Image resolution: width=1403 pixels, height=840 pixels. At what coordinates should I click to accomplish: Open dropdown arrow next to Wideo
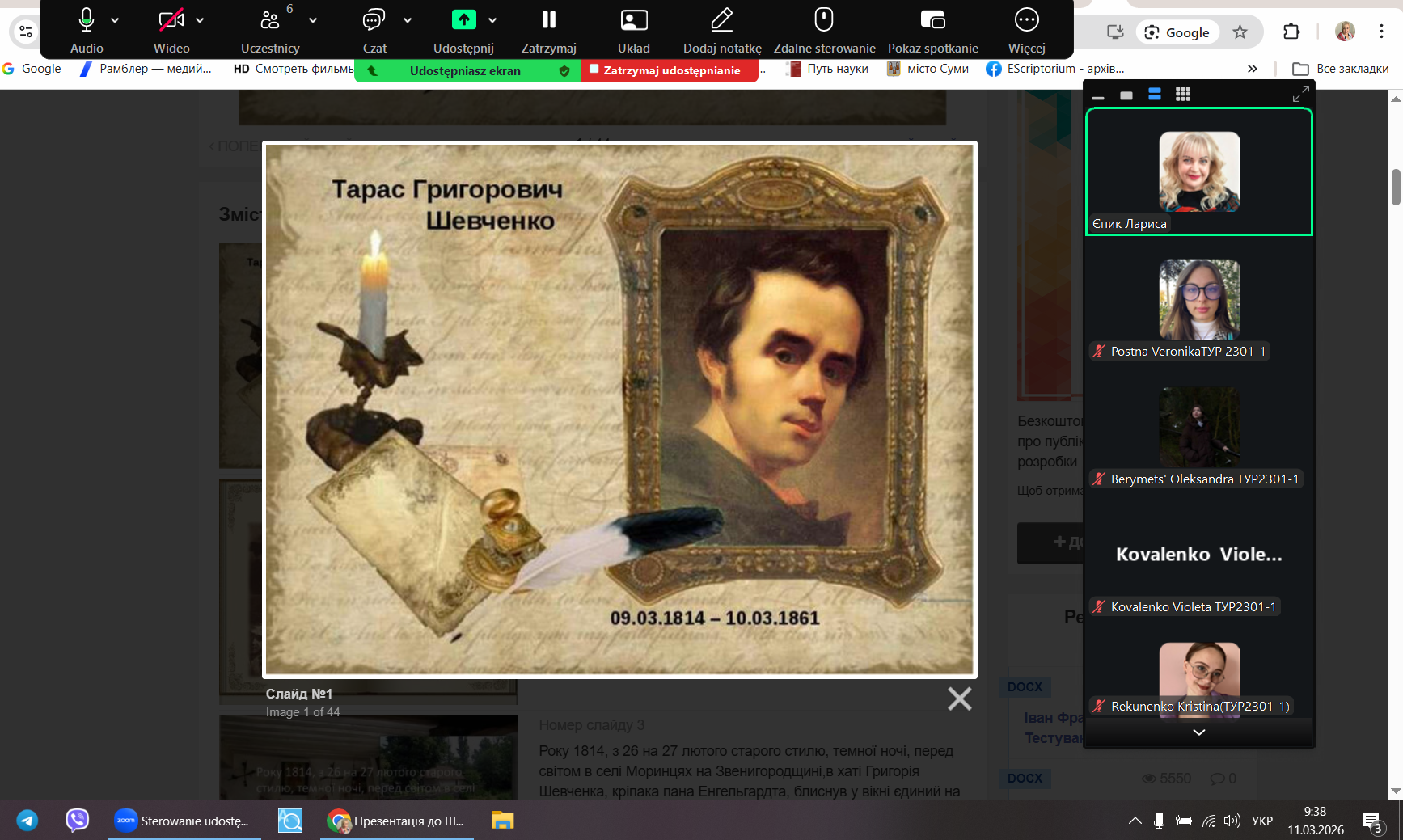[x=200, y=20]
